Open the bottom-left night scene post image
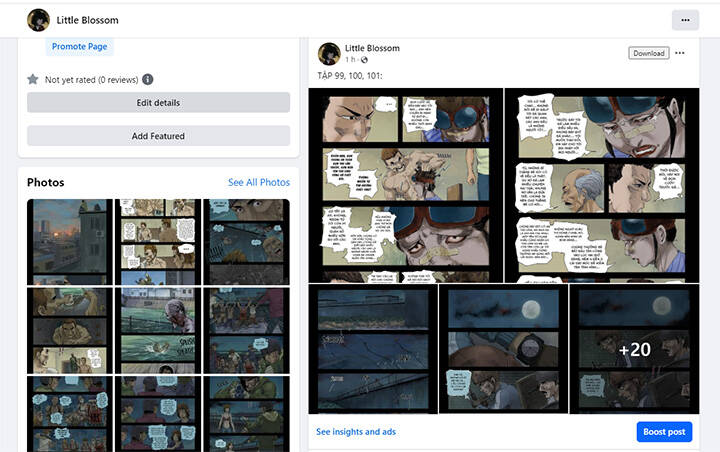The height and width of the screenshot is (452, 720). (x=372, y=349)
